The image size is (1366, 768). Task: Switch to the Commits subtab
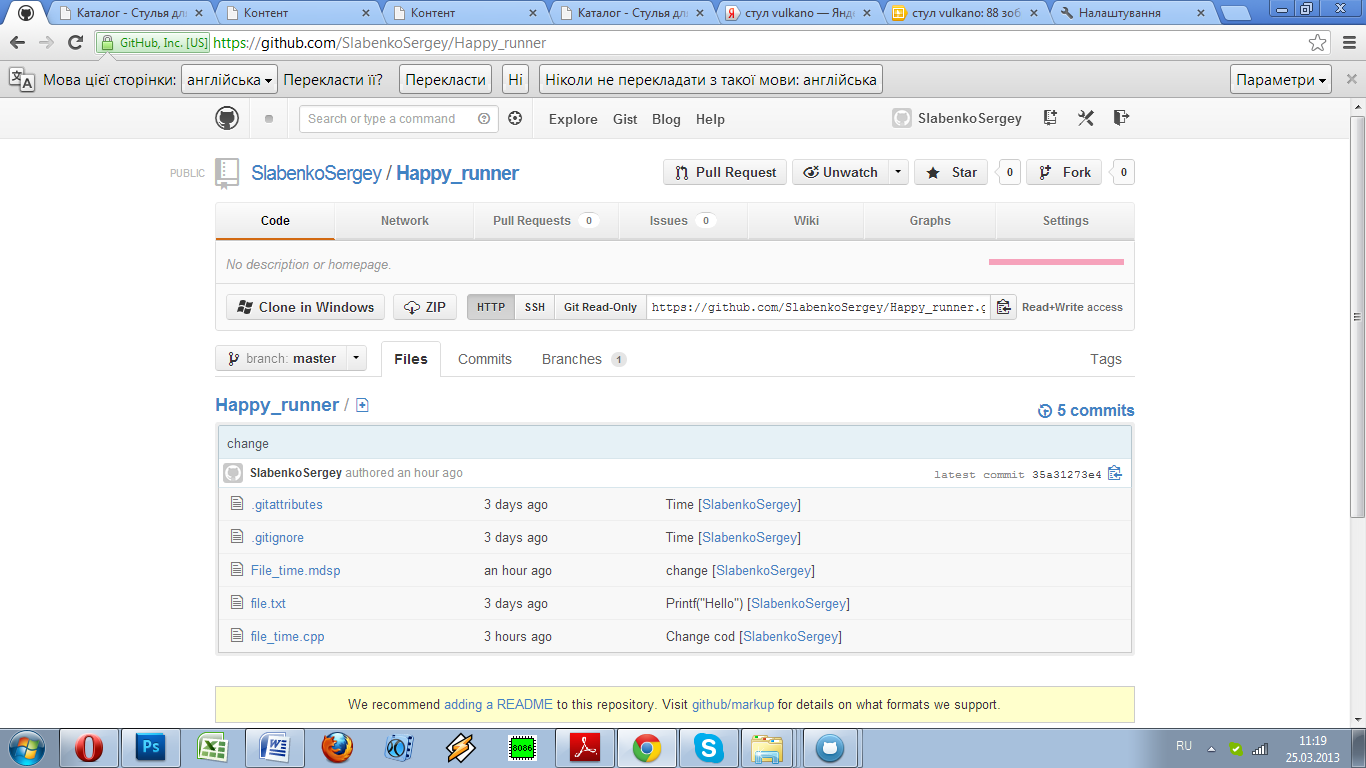coord(485,359)
